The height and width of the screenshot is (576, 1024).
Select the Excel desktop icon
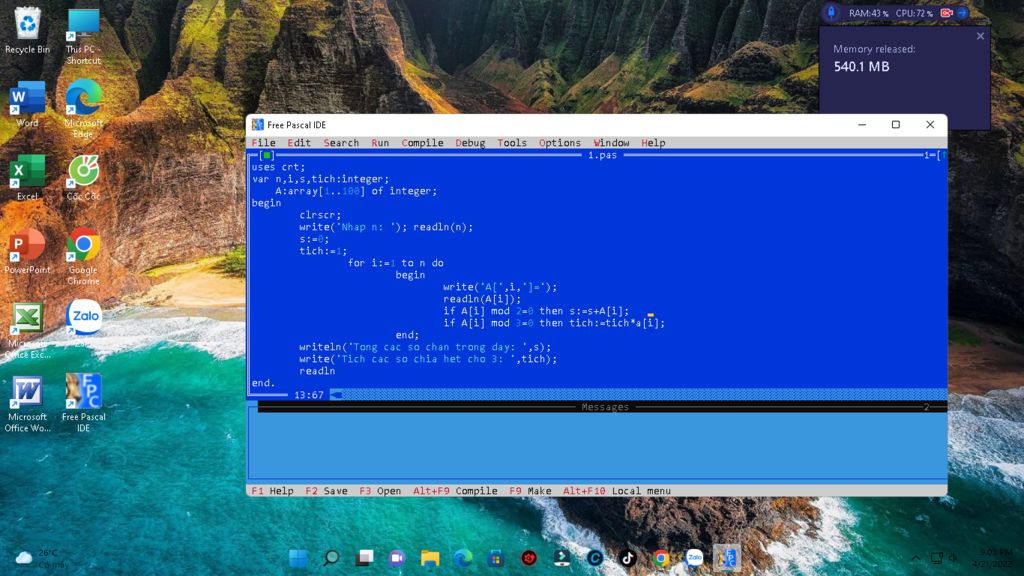click(x=27, y=178)
